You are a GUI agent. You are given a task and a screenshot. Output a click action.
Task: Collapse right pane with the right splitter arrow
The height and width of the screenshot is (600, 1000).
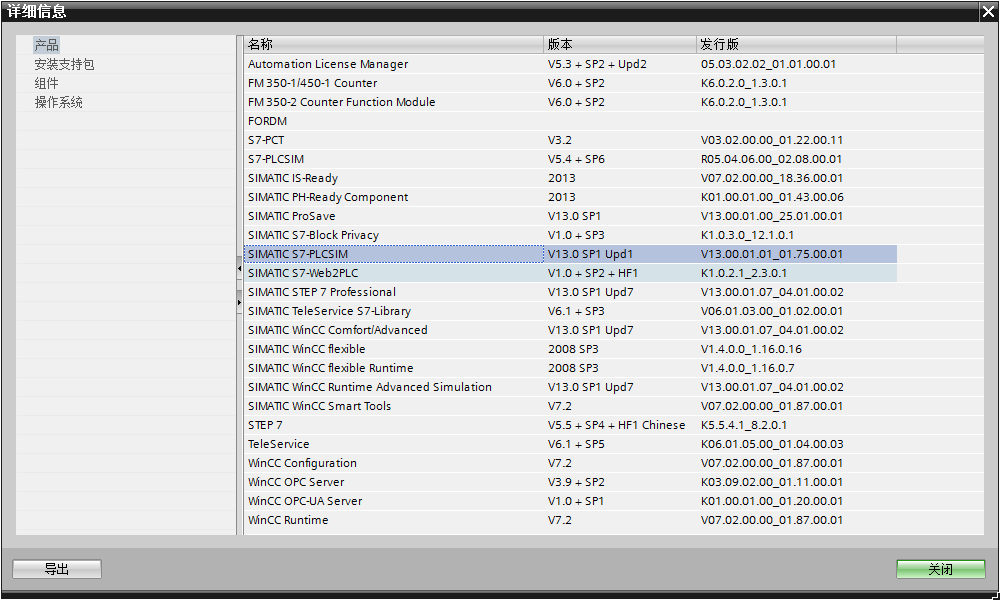tap(239, 302)
